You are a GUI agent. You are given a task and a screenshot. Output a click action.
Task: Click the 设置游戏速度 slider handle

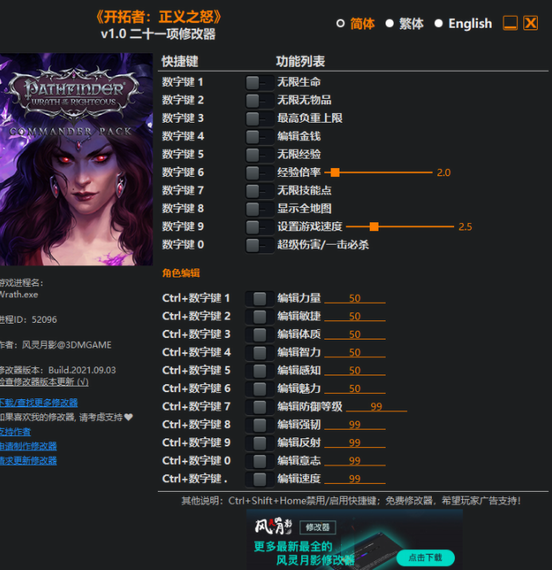tap(374, 227)
